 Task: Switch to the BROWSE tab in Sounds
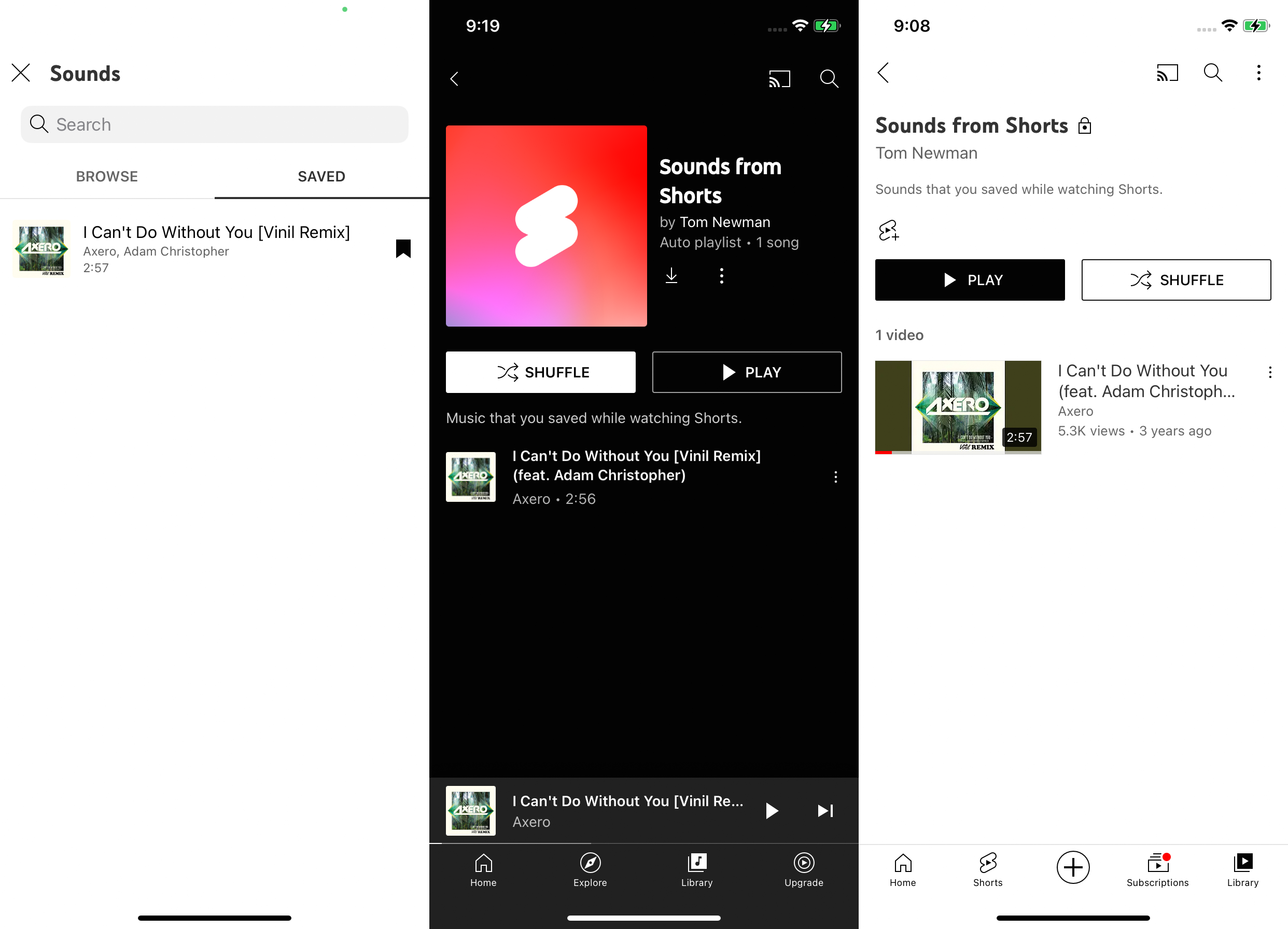coord(107,176)
